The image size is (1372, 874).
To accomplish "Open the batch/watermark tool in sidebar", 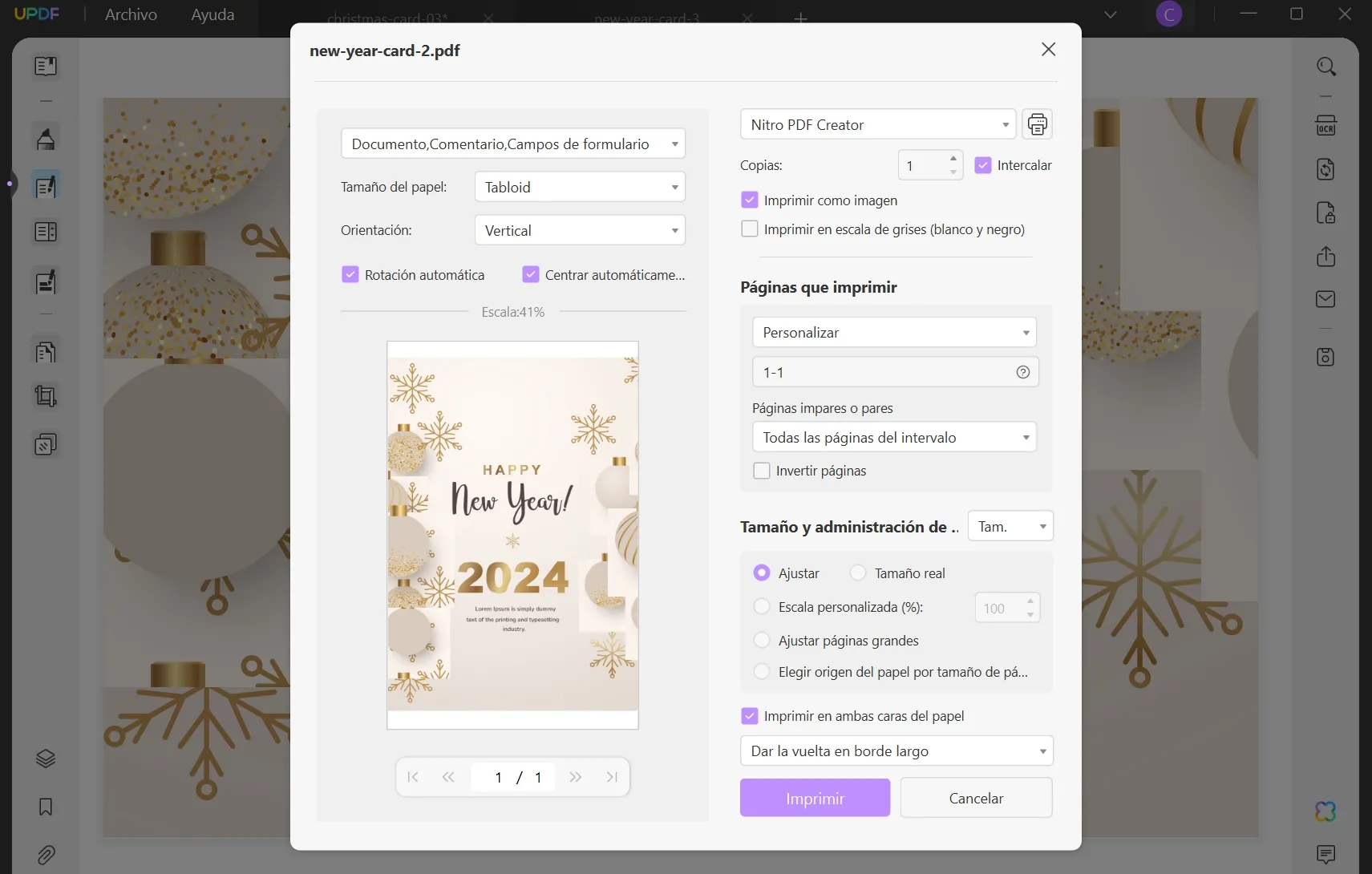I will point(46,444).
